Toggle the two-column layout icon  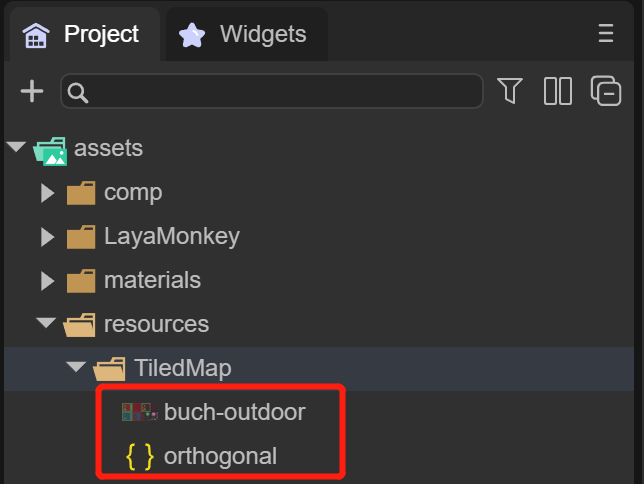(557, 91)
